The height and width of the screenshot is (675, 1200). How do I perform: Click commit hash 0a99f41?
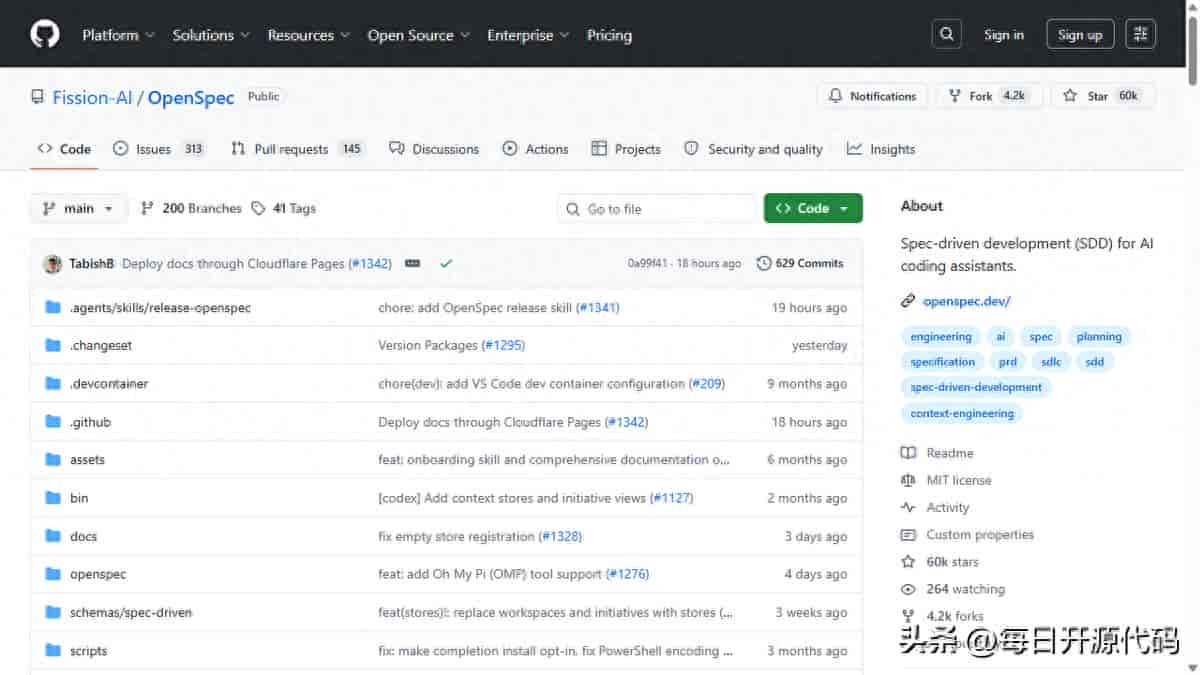(648, 263)
